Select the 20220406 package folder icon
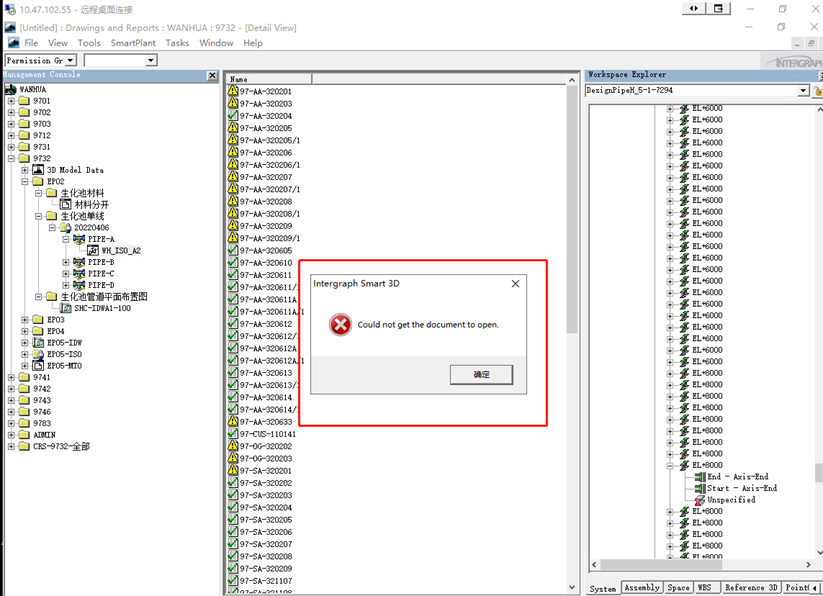The width and height of the screenshot is (823, 596). (65, 227)
